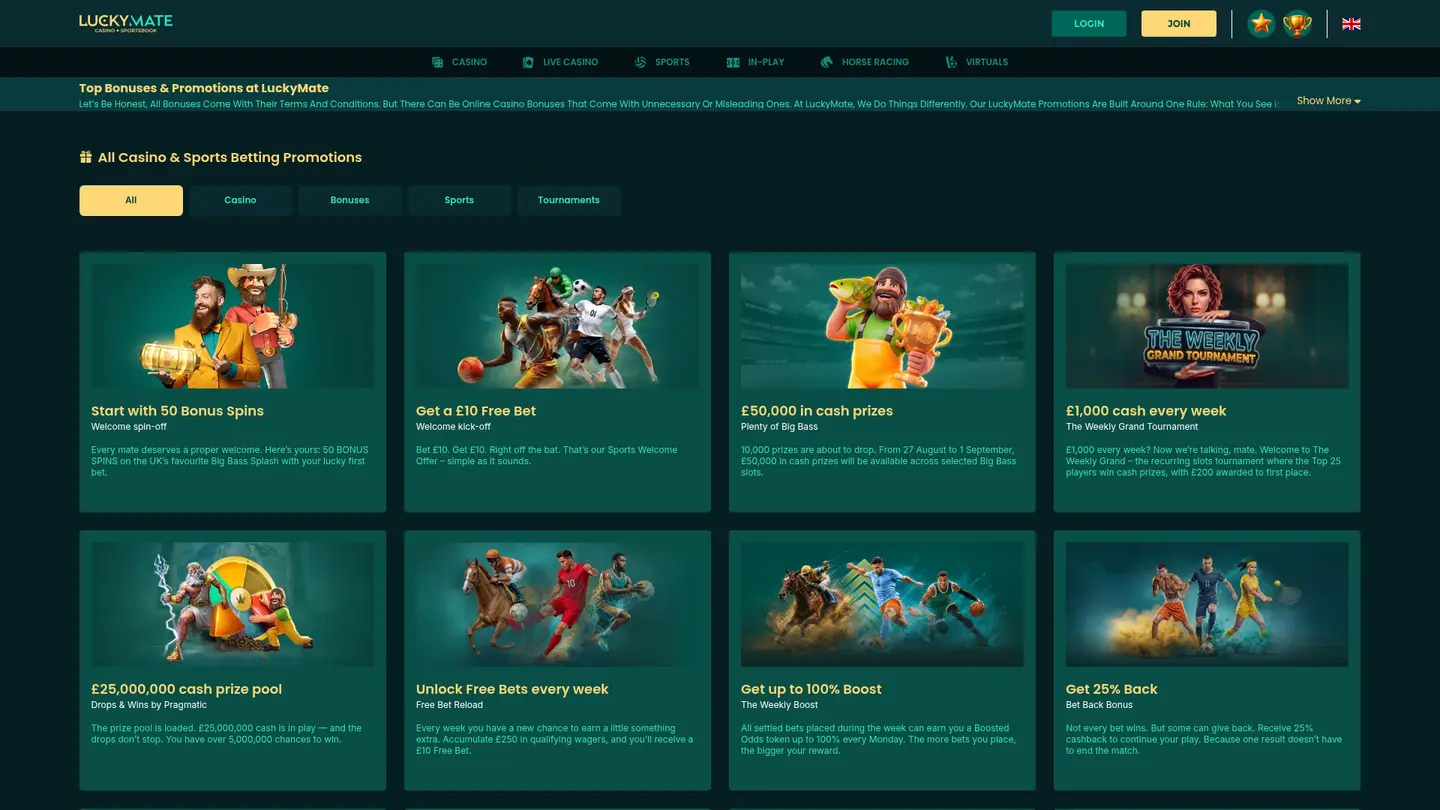Open the CASINO menu item
This screenshot has height=810, width=1440.
point(469,62)
